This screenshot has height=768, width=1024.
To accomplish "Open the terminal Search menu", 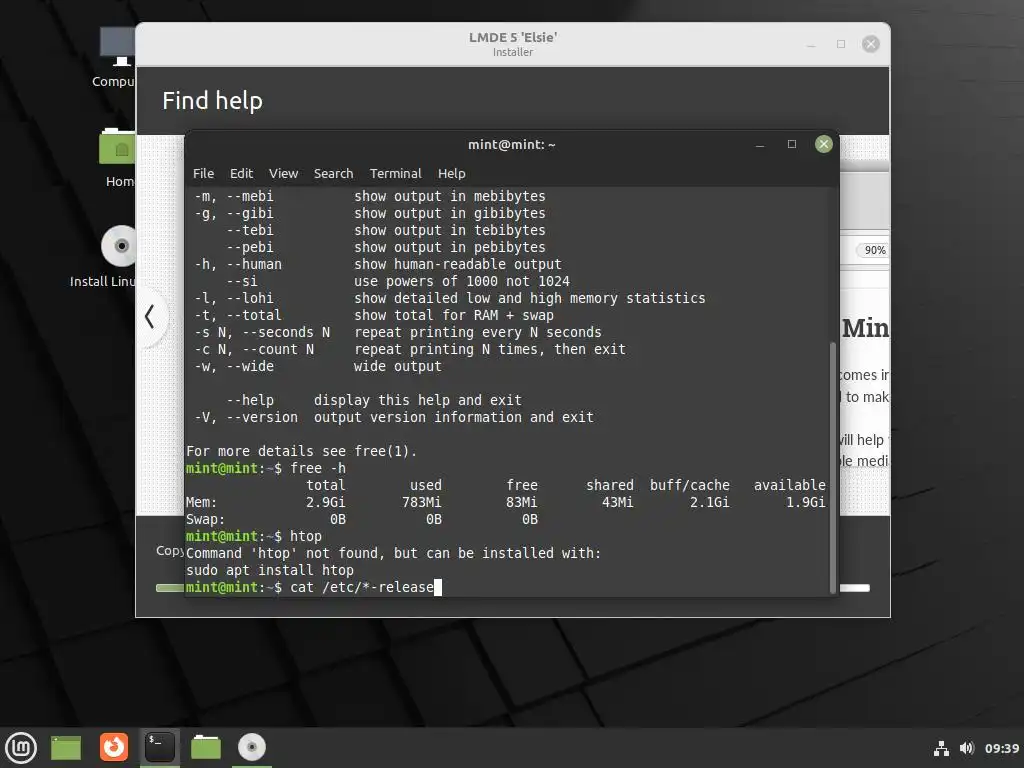I will [x=333, y=174].
